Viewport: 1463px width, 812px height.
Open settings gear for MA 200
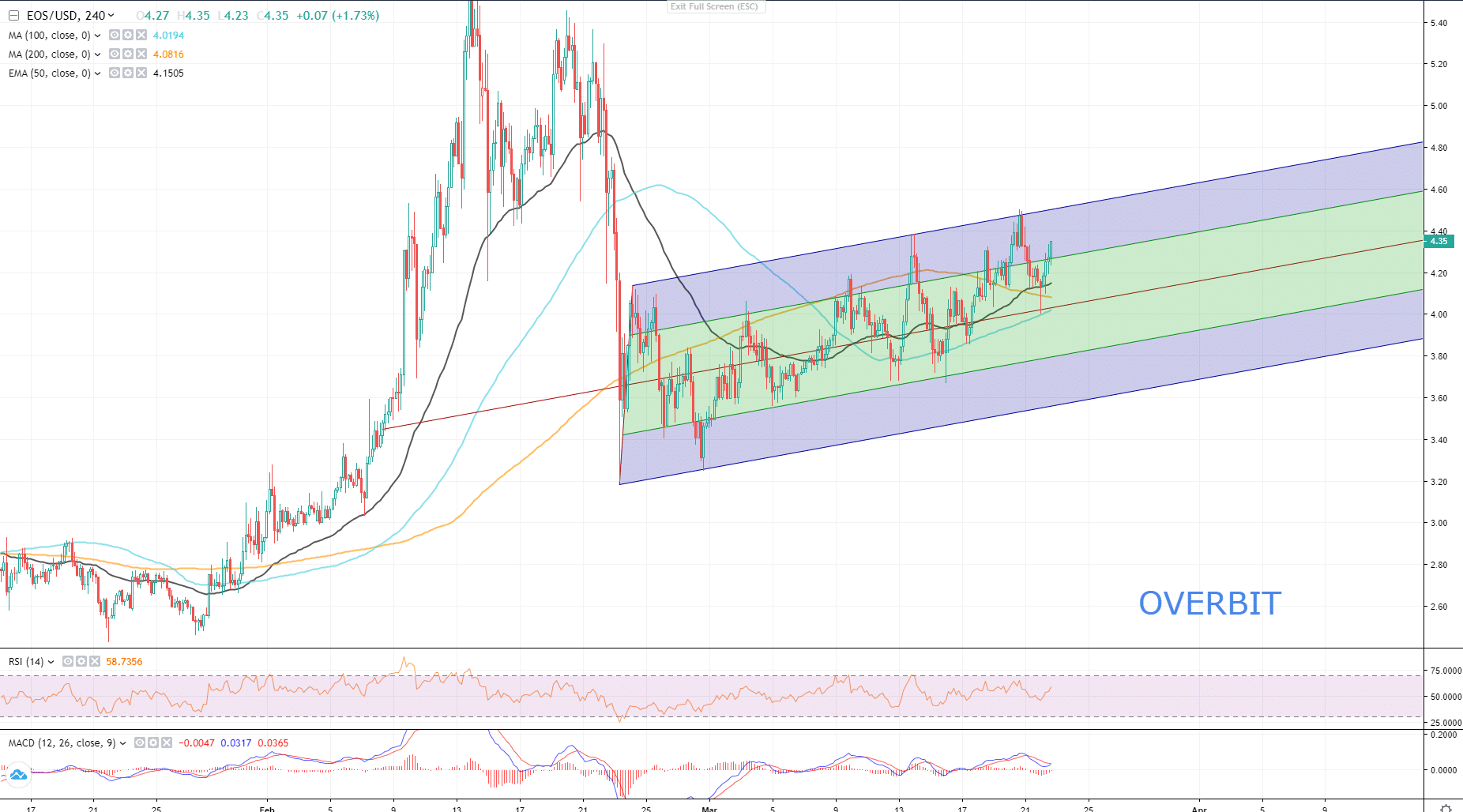coord(128,55)
